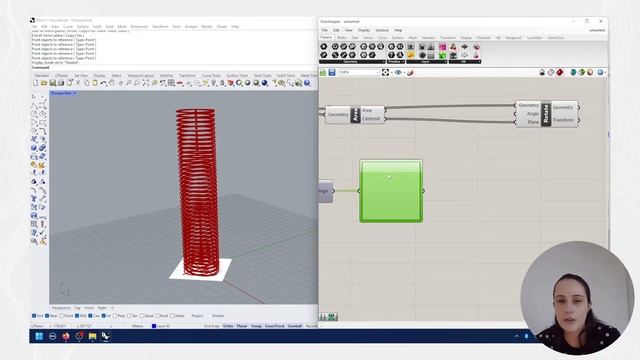The width and height of the screenshot is (640, 360).
Task: Switch to Curve Tools toolbar tab in Rhino
Action: click(211, 76)
